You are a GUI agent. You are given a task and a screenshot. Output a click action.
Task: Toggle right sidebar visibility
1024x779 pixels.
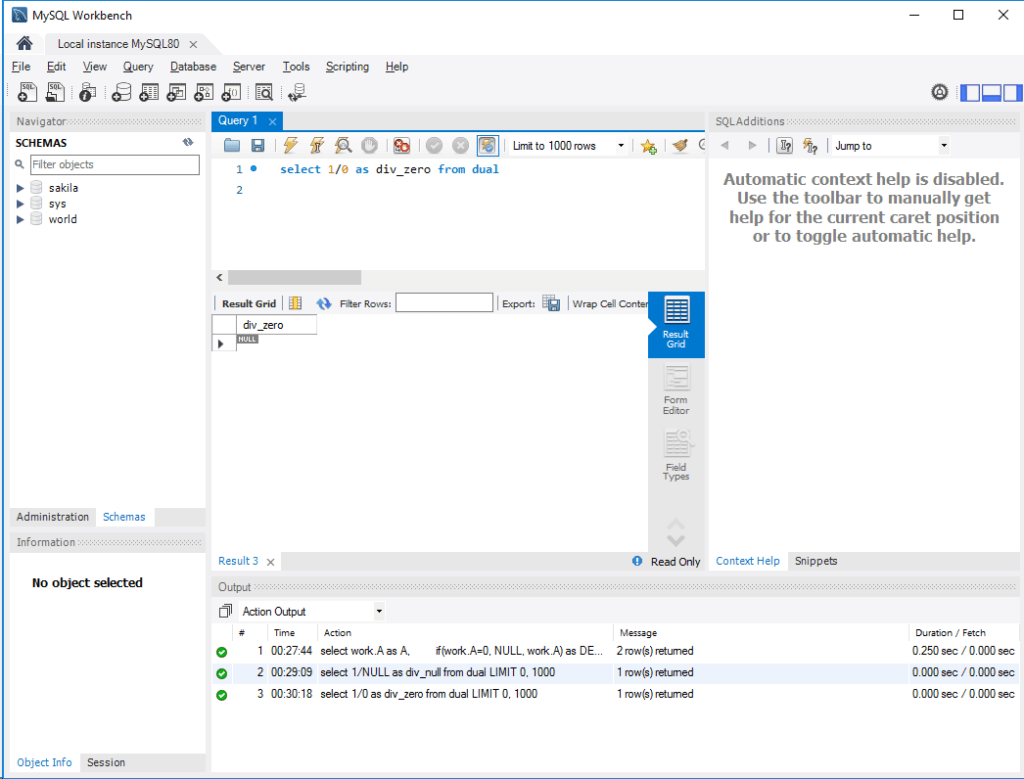1012,93
